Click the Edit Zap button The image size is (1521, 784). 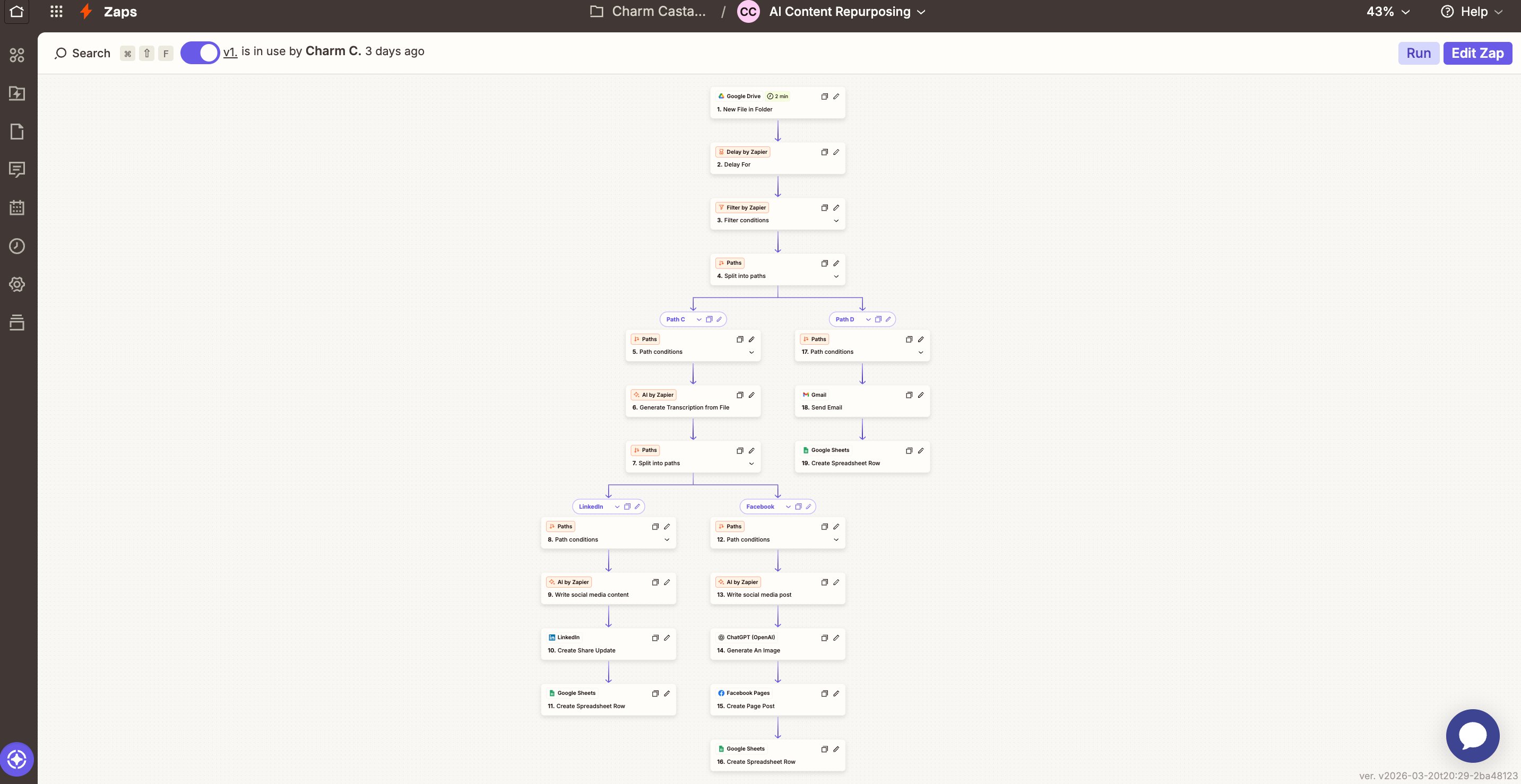tap(1477, 53)
